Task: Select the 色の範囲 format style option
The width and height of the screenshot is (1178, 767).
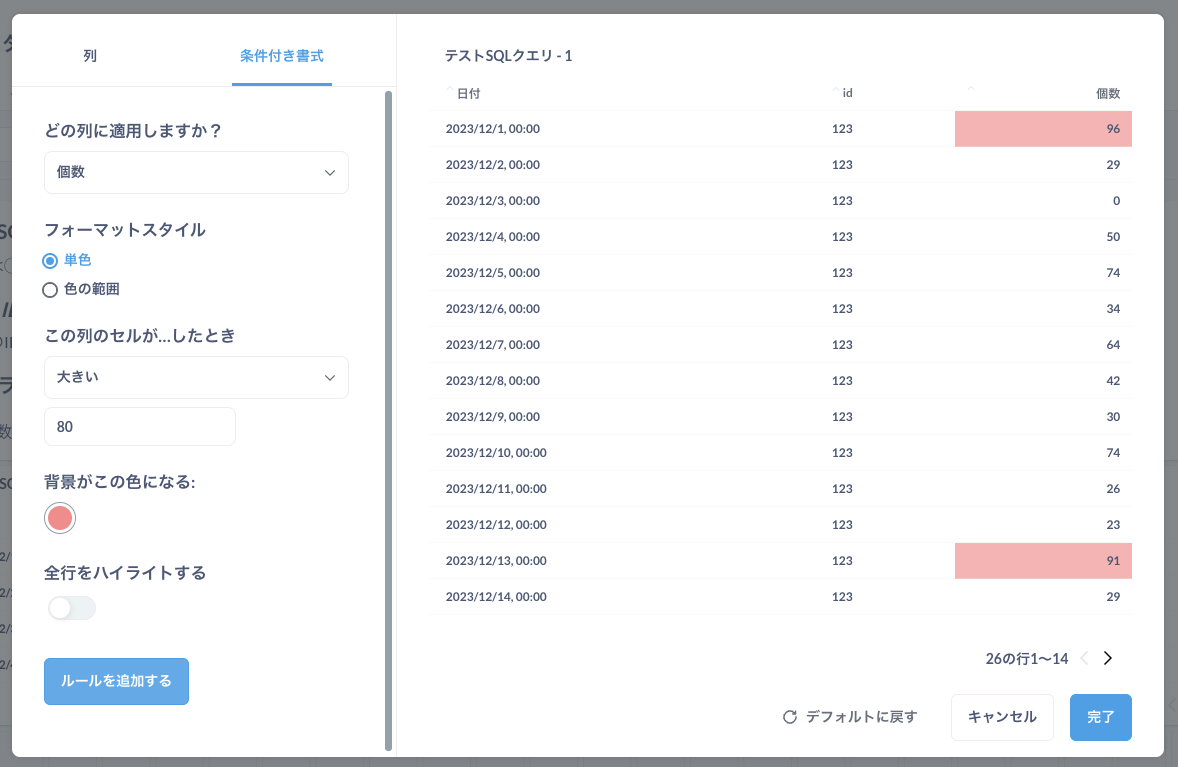Action: click(49, 289)
